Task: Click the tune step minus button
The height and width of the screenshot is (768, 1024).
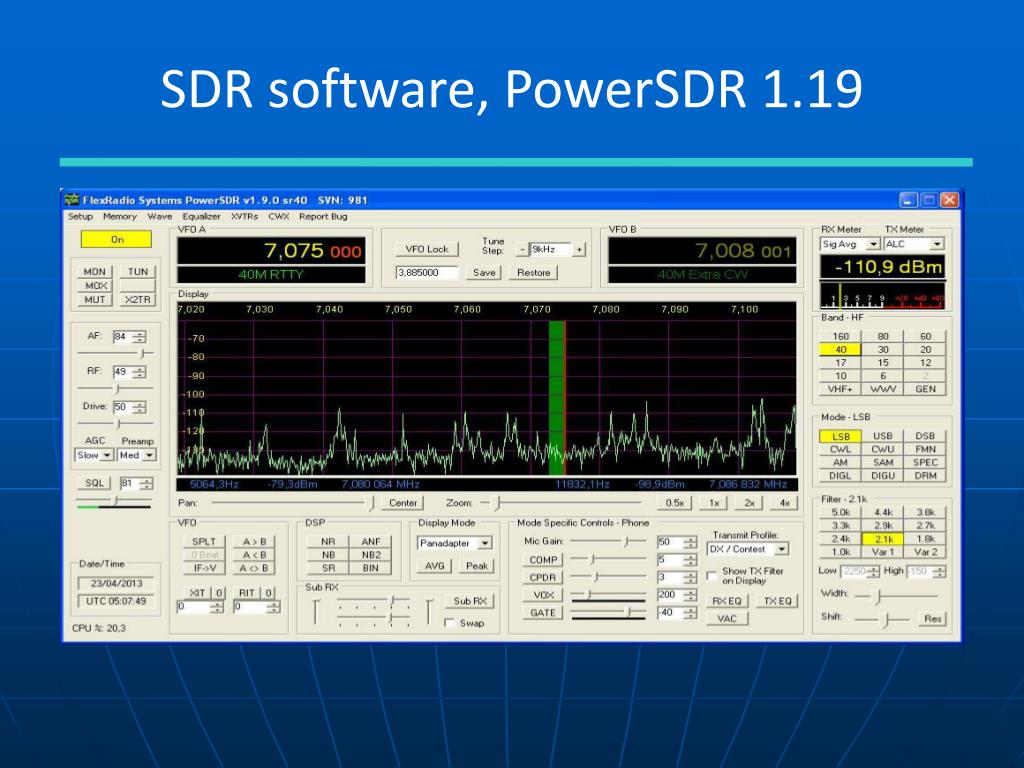Action: 522,249
